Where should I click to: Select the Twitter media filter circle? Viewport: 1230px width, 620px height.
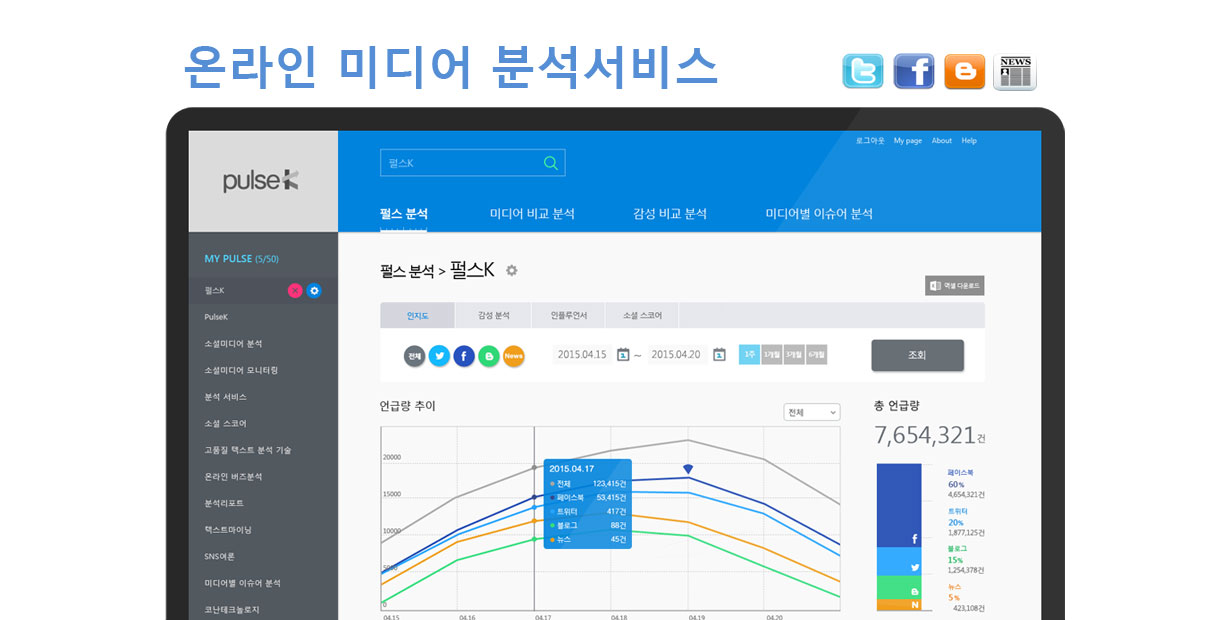(x=439, y=356)
